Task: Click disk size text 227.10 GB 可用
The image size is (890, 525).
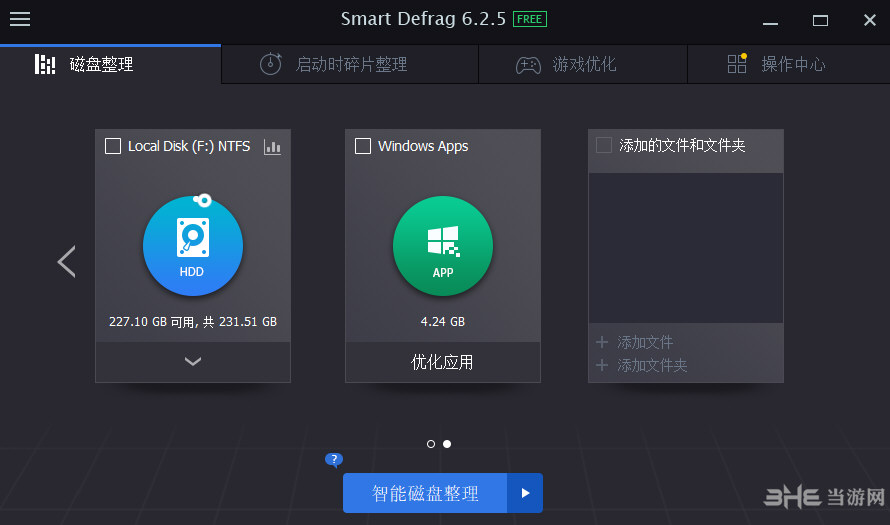Action: point(193,322)
